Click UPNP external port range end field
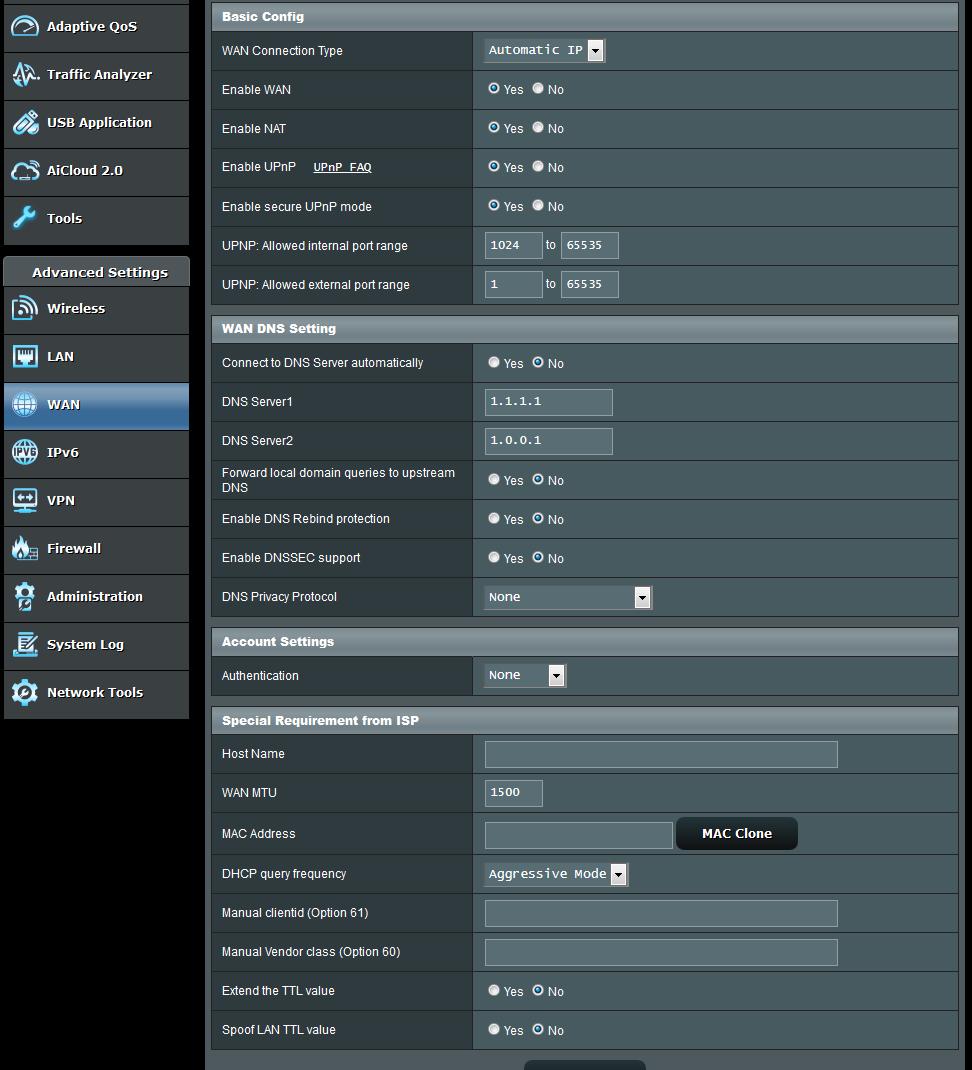Image resolution: width=972 pixels, height=1070 pixels. click(x=590, y=285)
